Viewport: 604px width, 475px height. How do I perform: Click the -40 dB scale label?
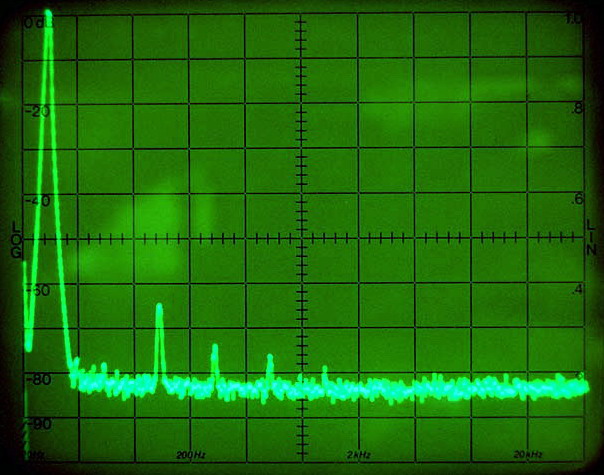pos(38,201)
